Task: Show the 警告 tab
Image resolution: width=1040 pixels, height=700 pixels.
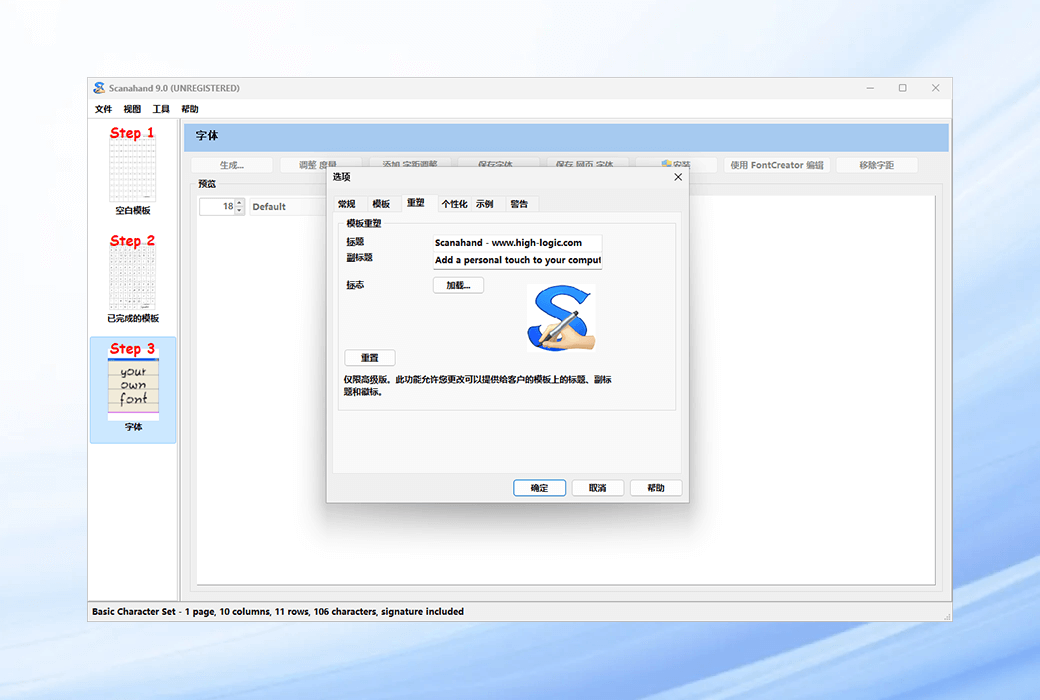Action: (519, 204)
